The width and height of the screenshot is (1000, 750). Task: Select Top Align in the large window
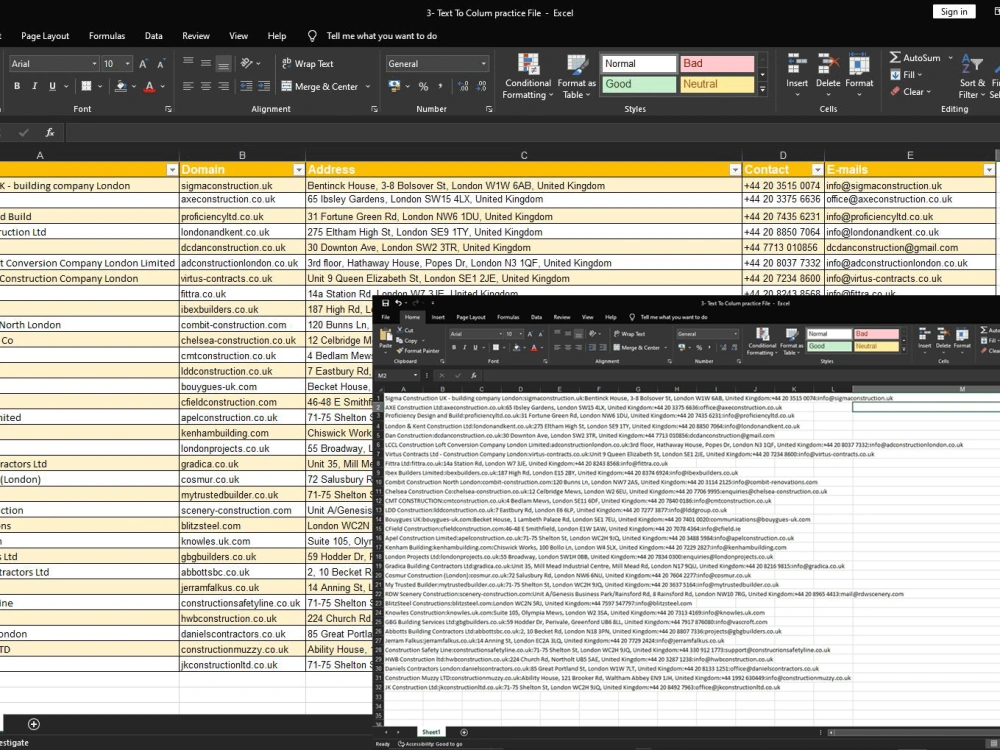(x=188, y=63)
